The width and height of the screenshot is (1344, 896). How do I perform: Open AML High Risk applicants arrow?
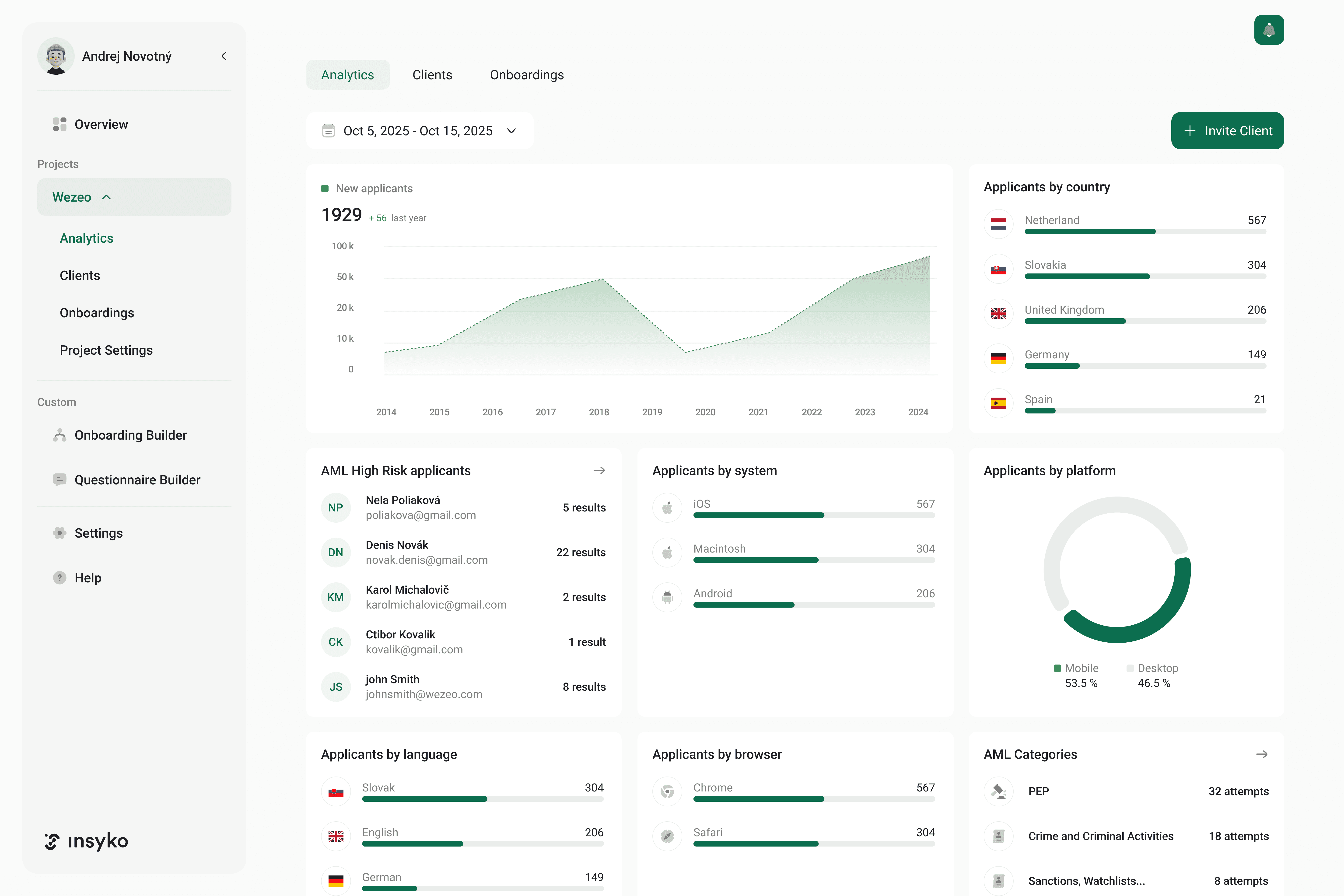click(x=599, y=470)
